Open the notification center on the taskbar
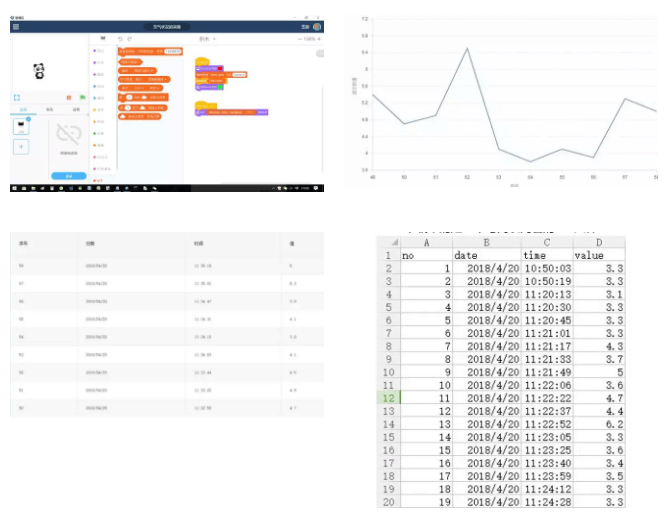669x517 pixels. [316, 188]
